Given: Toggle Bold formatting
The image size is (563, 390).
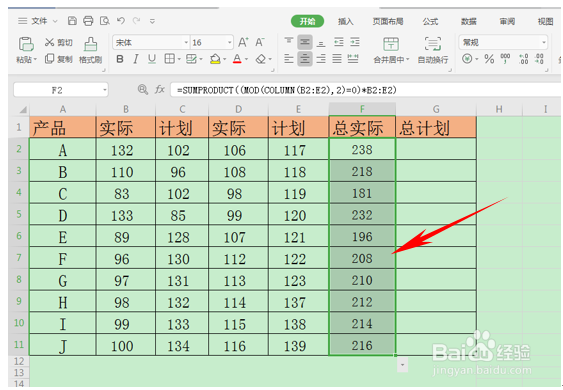Looking at the screenshot, I should (x=120, y=59).
